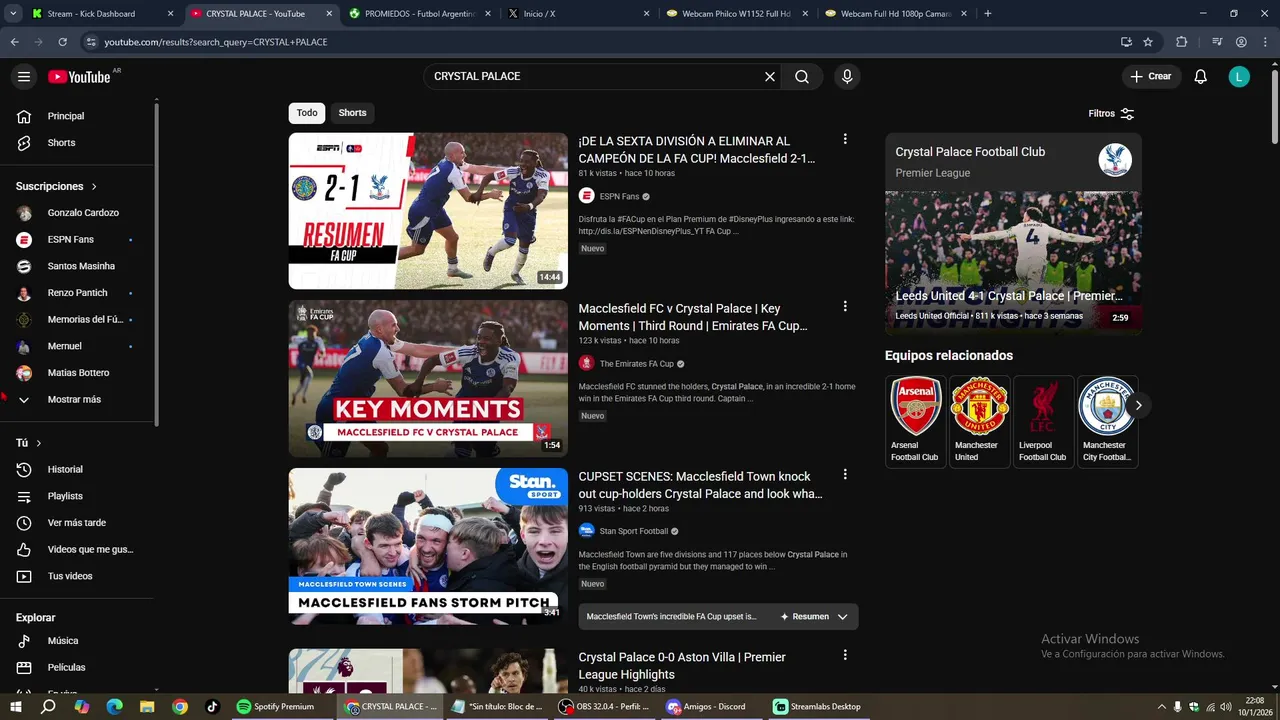Click the search magnifier button

pos(802,77)
